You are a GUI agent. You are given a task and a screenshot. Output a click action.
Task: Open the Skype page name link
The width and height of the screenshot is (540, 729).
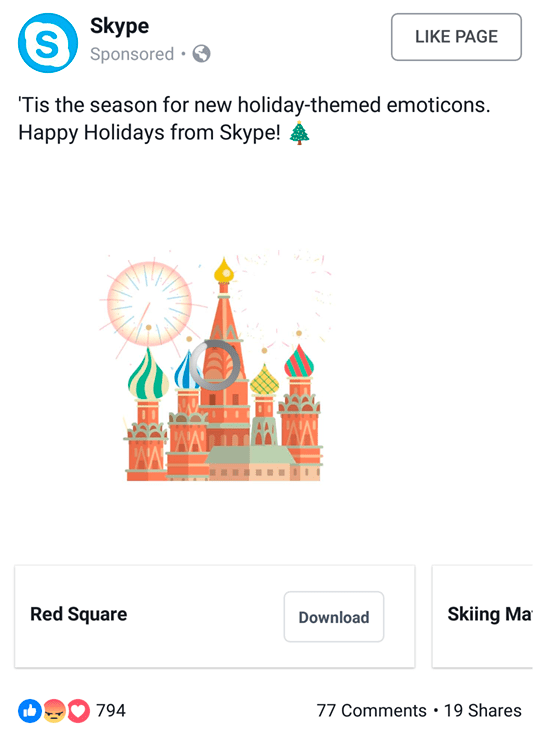(120, 26)
